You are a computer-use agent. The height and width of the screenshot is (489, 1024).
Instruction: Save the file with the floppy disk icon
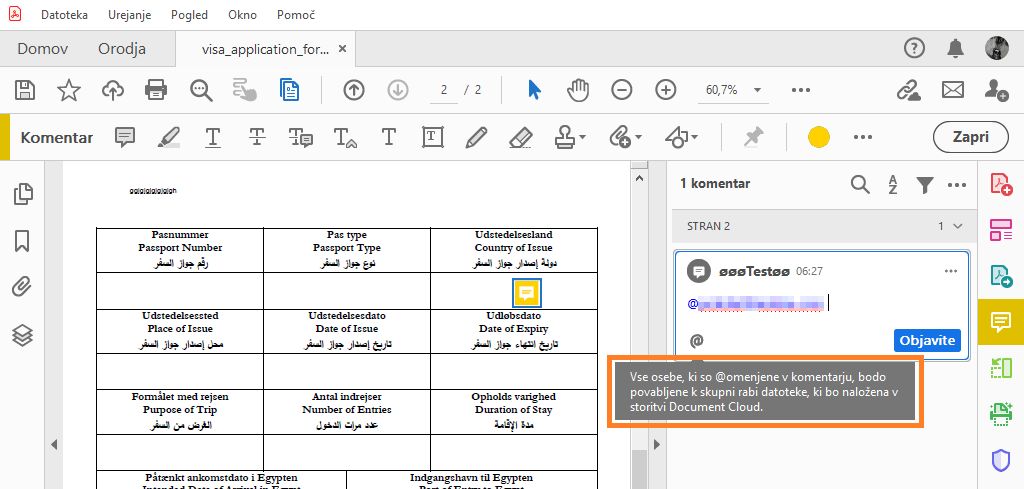[x=25, y=90]
